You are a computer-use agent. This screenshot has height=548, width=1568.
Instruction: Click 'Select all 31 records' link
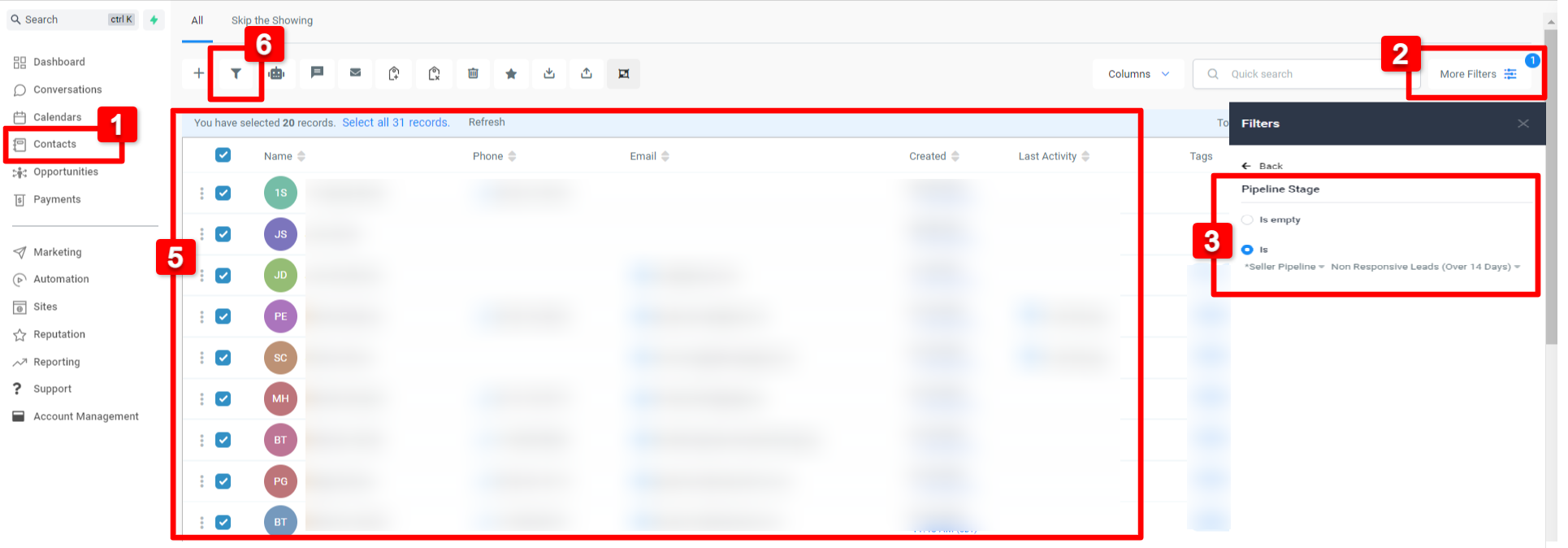click(396, 123)
